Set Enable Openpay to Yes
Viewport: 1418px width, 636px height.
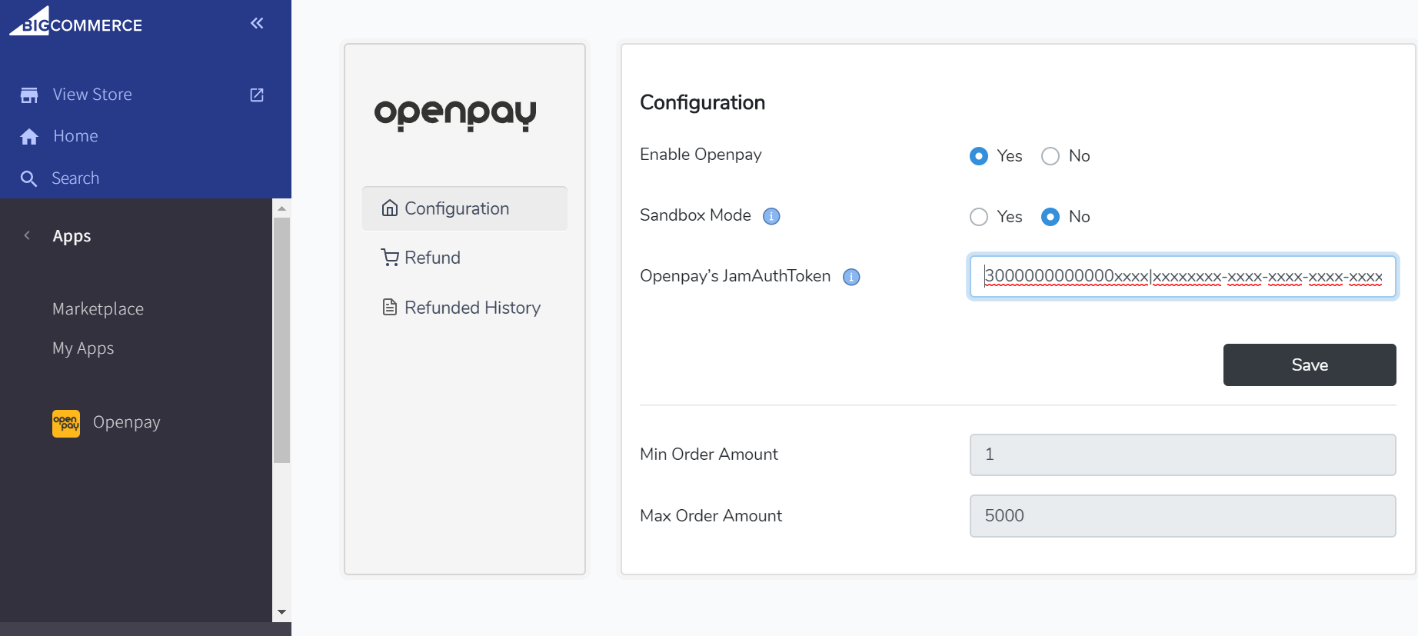point(979,156)
